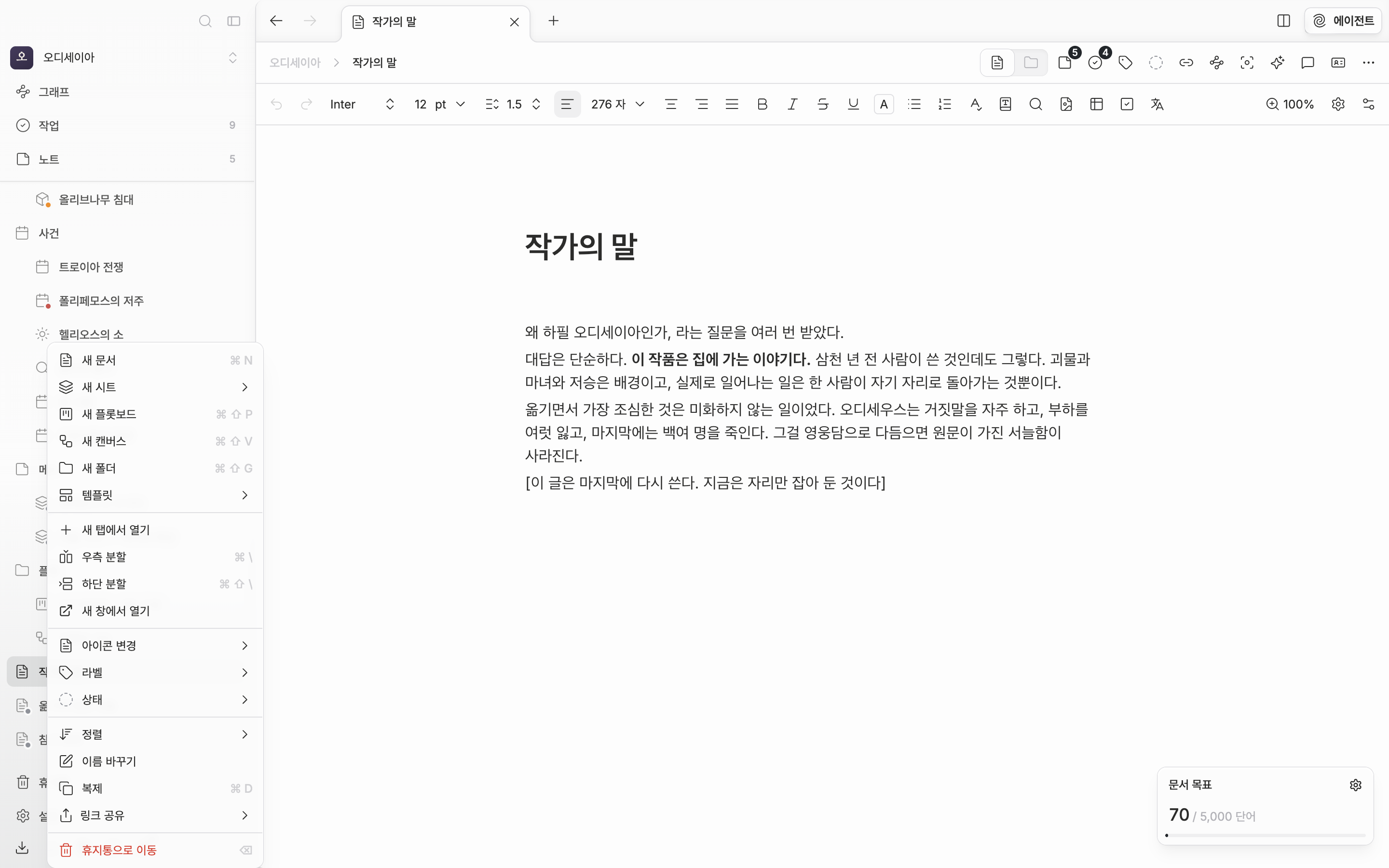Click the label tag icon in header
The height and width of the screenshot is (868, 1389).
click(1126, 63)
